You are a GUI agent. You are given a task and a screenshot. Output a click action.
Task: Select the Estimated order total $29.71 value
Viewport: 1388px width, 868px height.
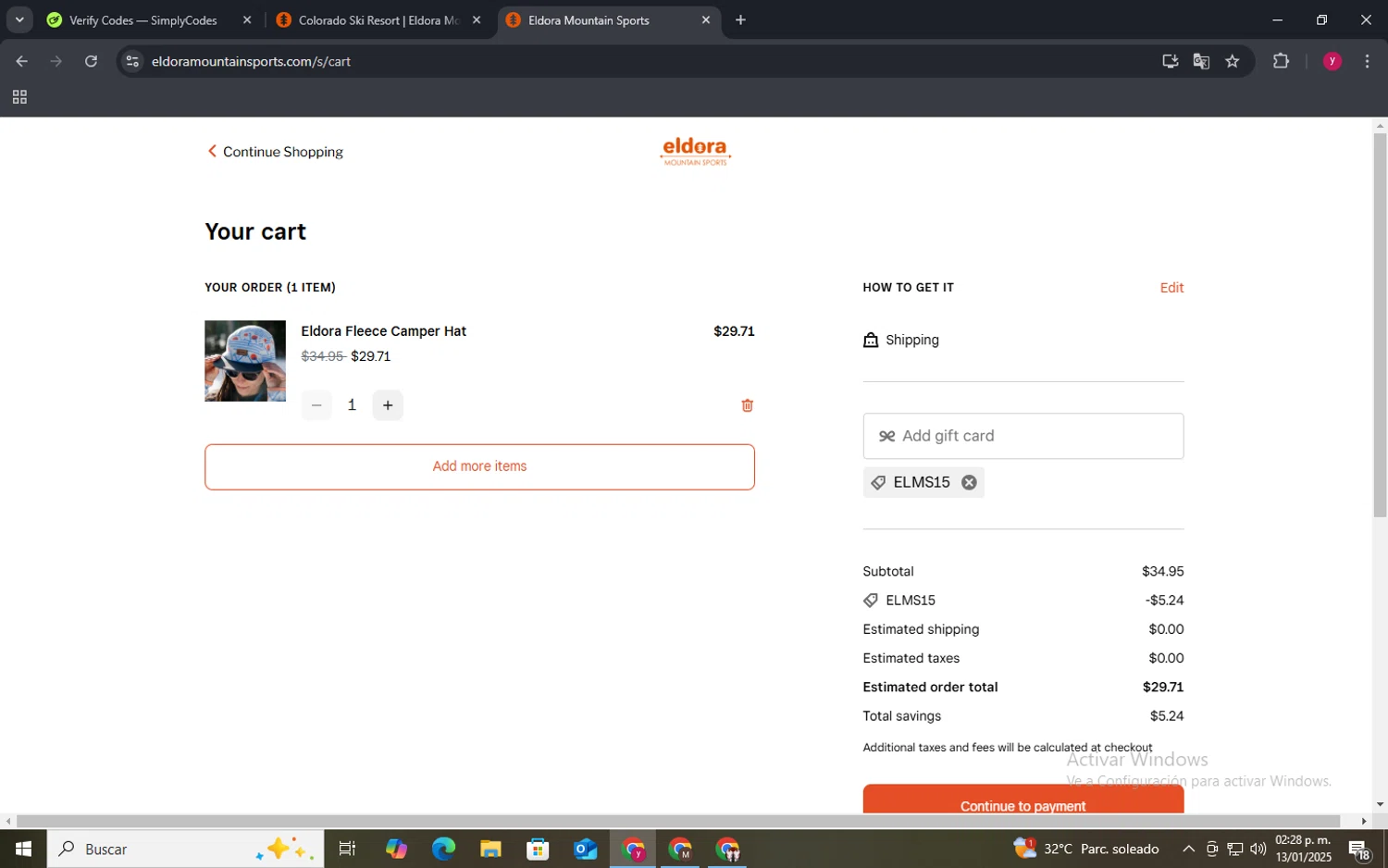pyautogui.click(x=1162, y=688)
